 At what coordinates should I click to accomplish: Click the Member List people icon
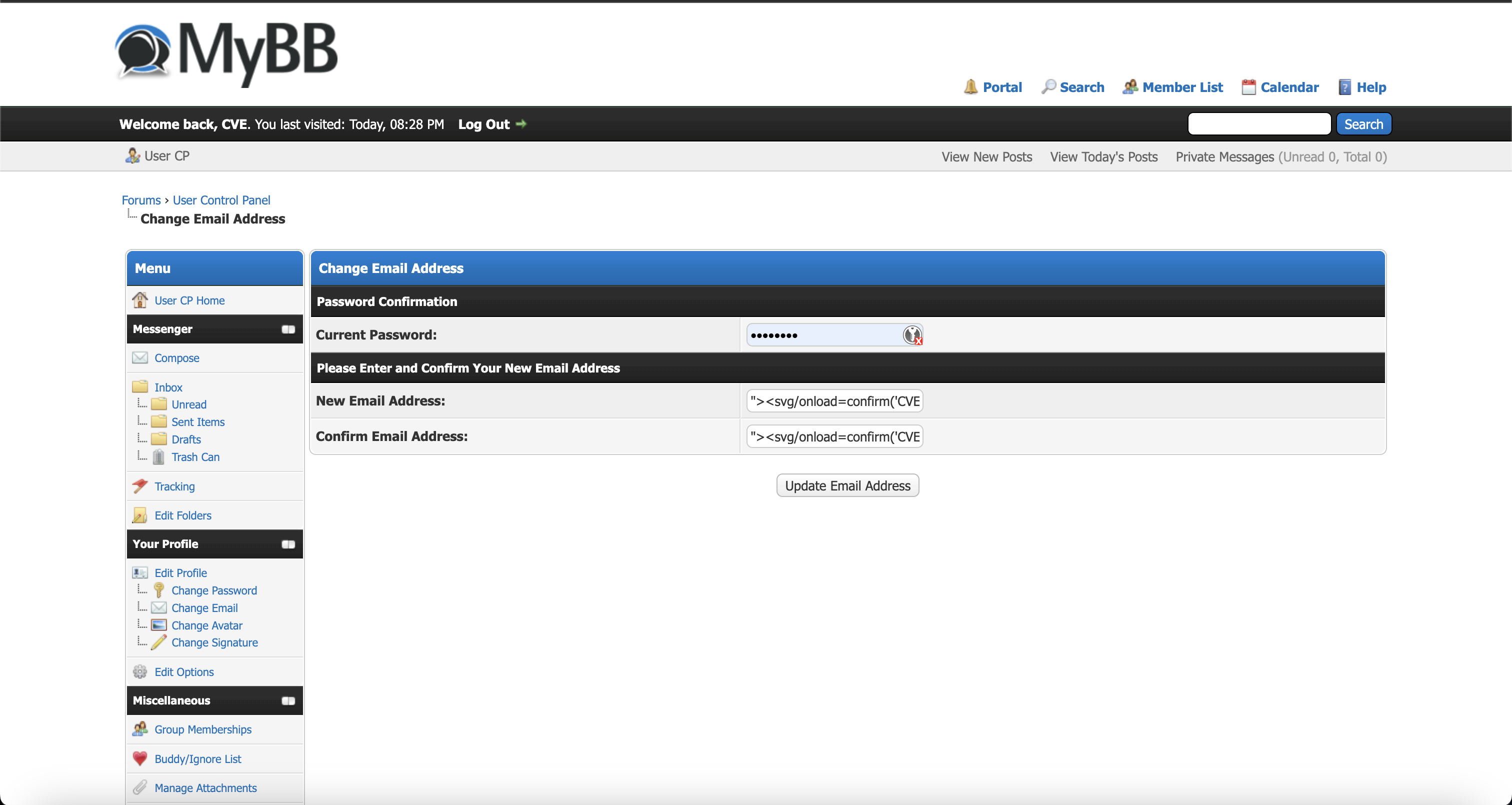[1130, 87]
